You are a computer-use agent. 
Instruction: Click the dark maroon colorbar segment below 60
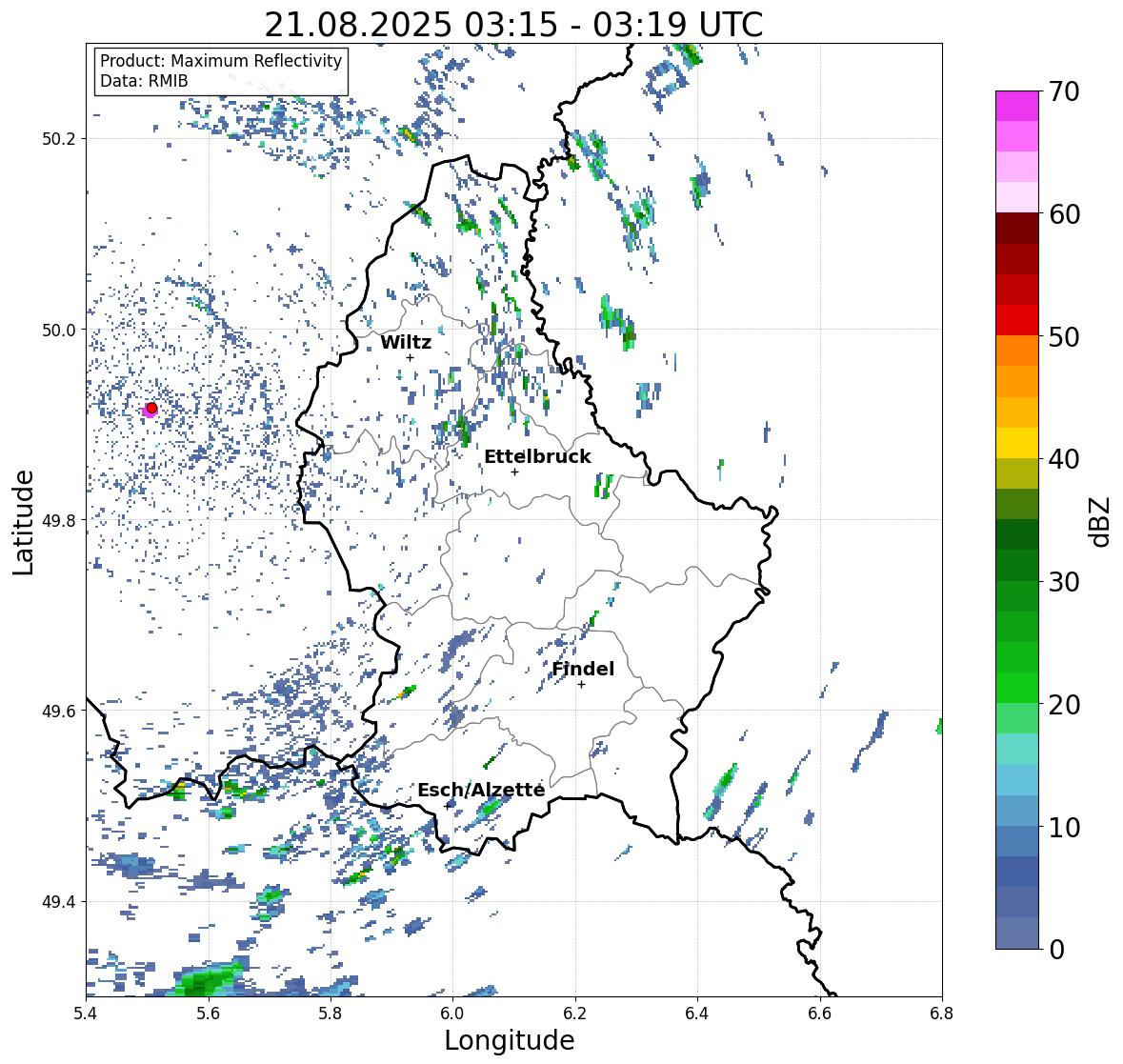(1017, 229)
